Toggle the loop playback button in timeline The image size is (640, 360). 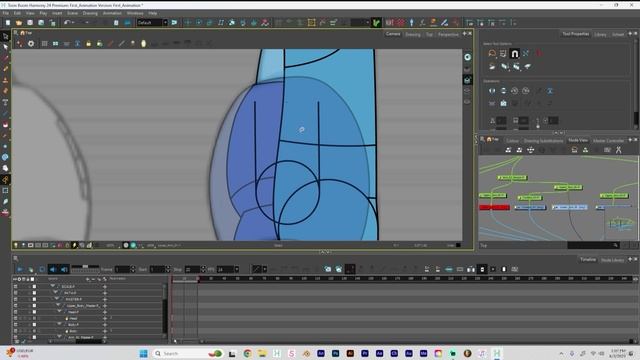pos(42,269)
